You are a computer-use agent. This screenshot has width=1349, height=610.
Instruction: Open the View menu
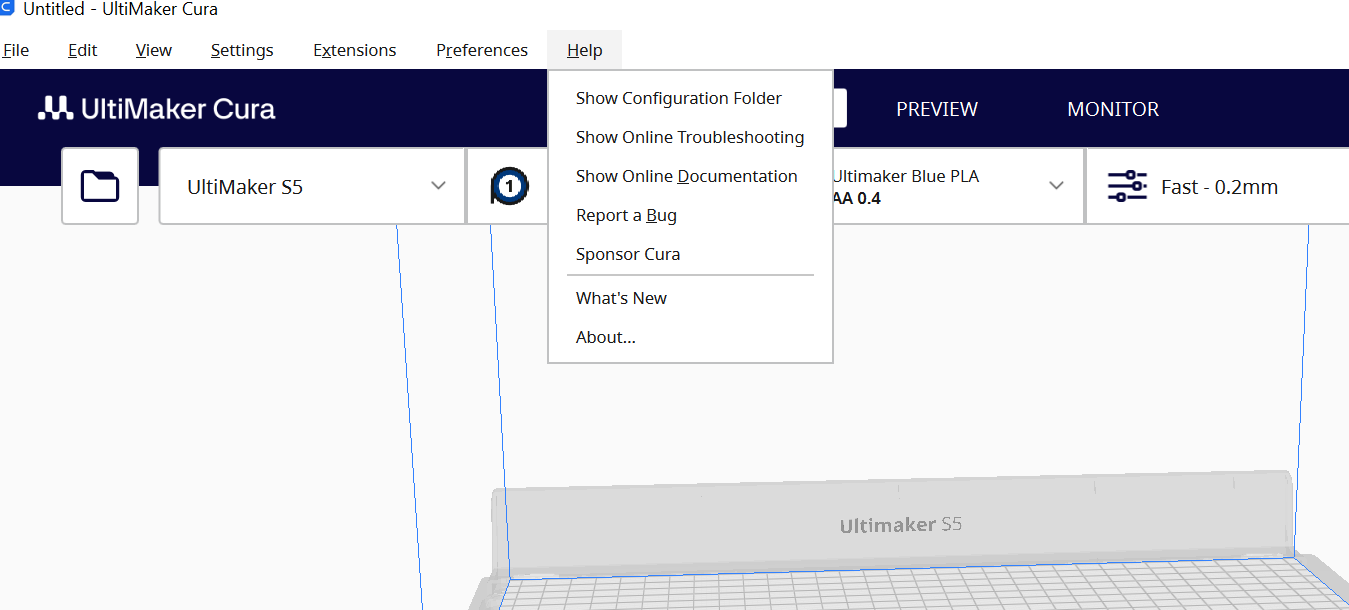pos(154,50)
